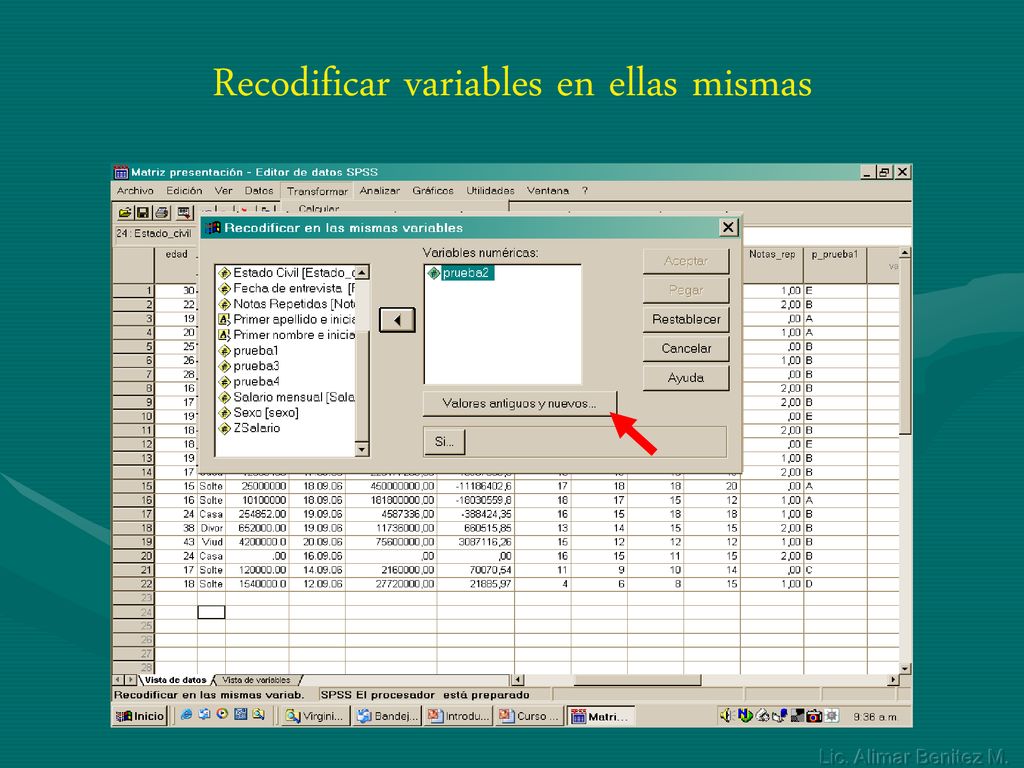This screenshot has height=768, width=1024.
Task: Open Virgini... taskbar window
Action: 315,716
